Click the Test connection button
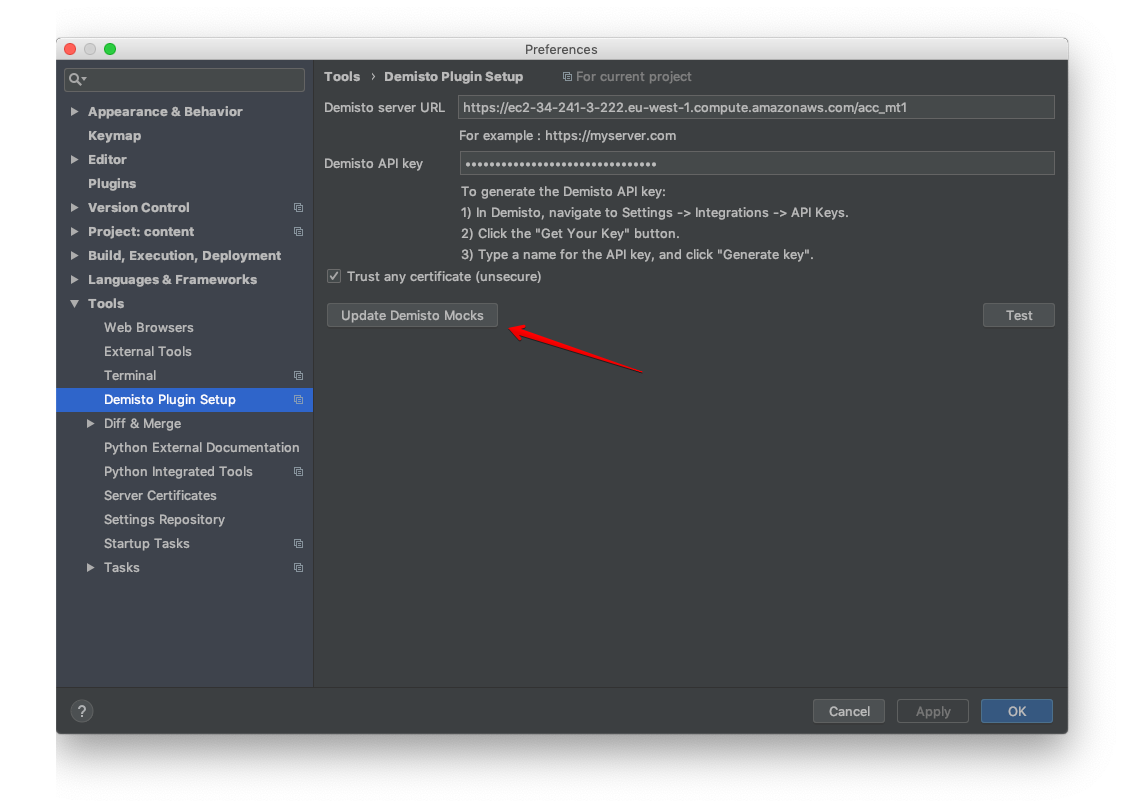 coord(1019,315)
